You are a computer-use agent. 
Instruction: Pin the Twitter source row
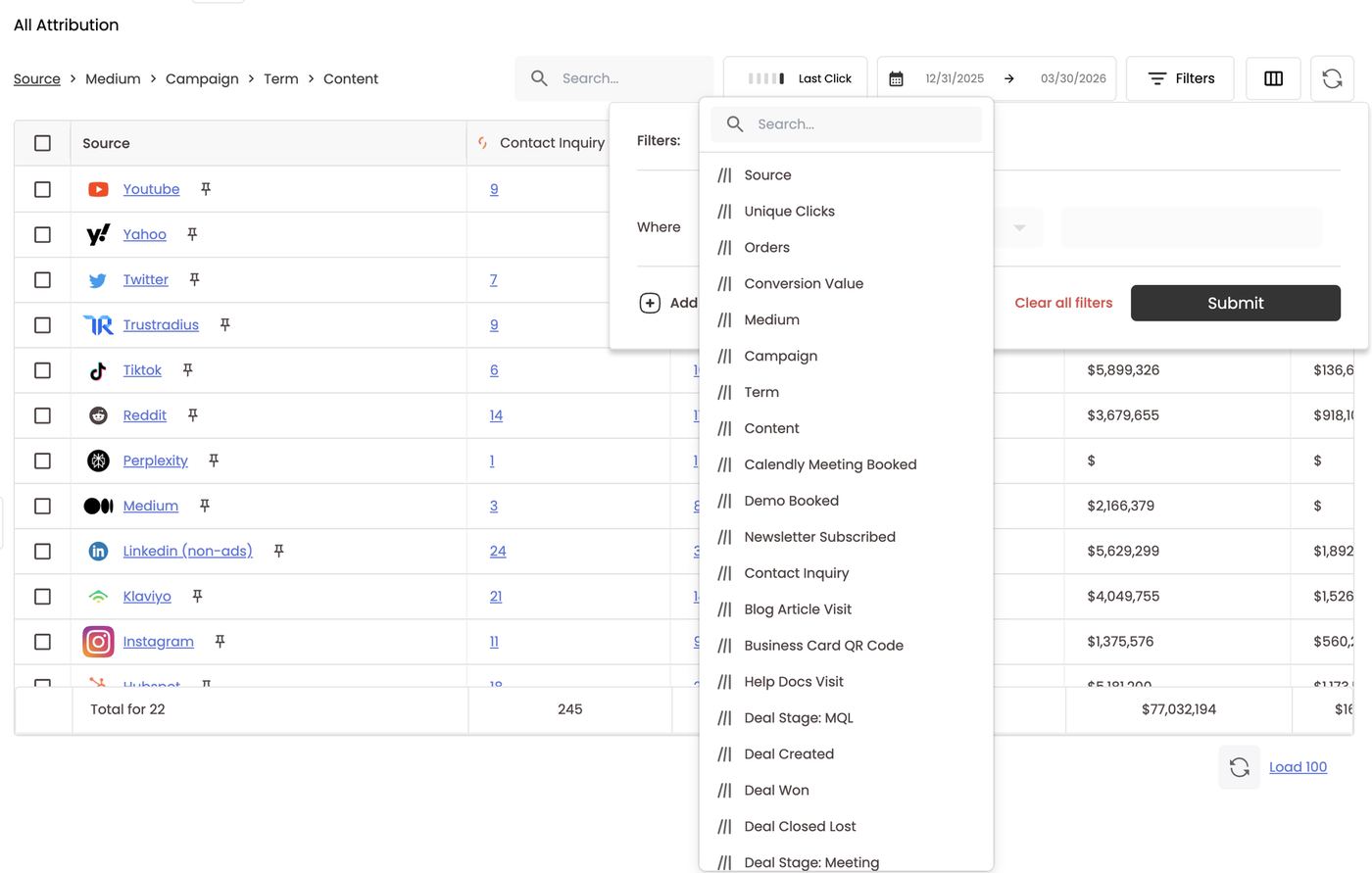pos(194,279)
